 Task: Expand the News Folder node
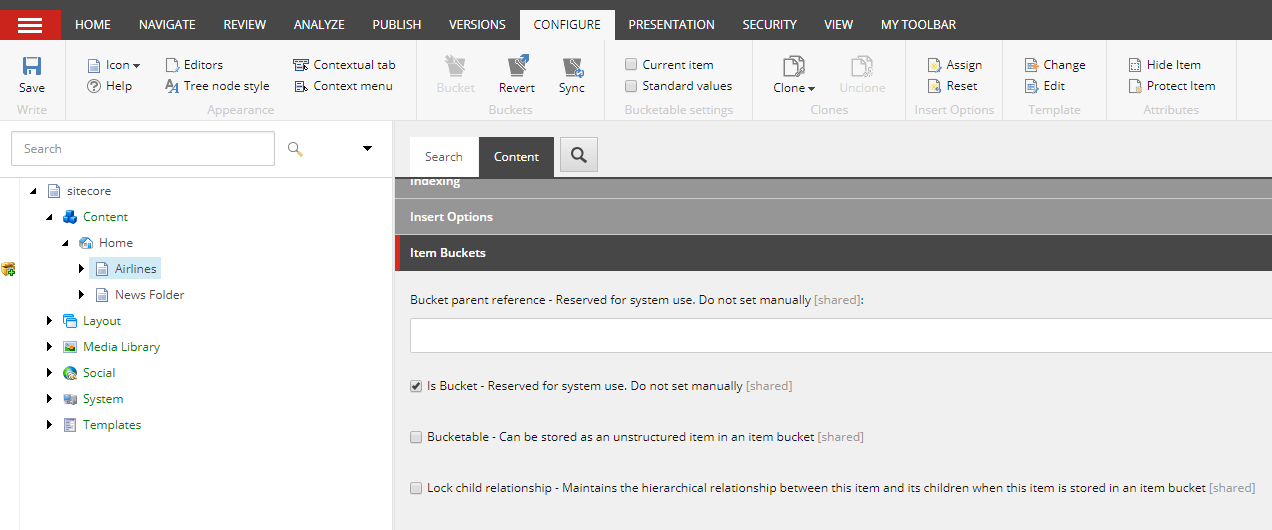coord(82,295)
